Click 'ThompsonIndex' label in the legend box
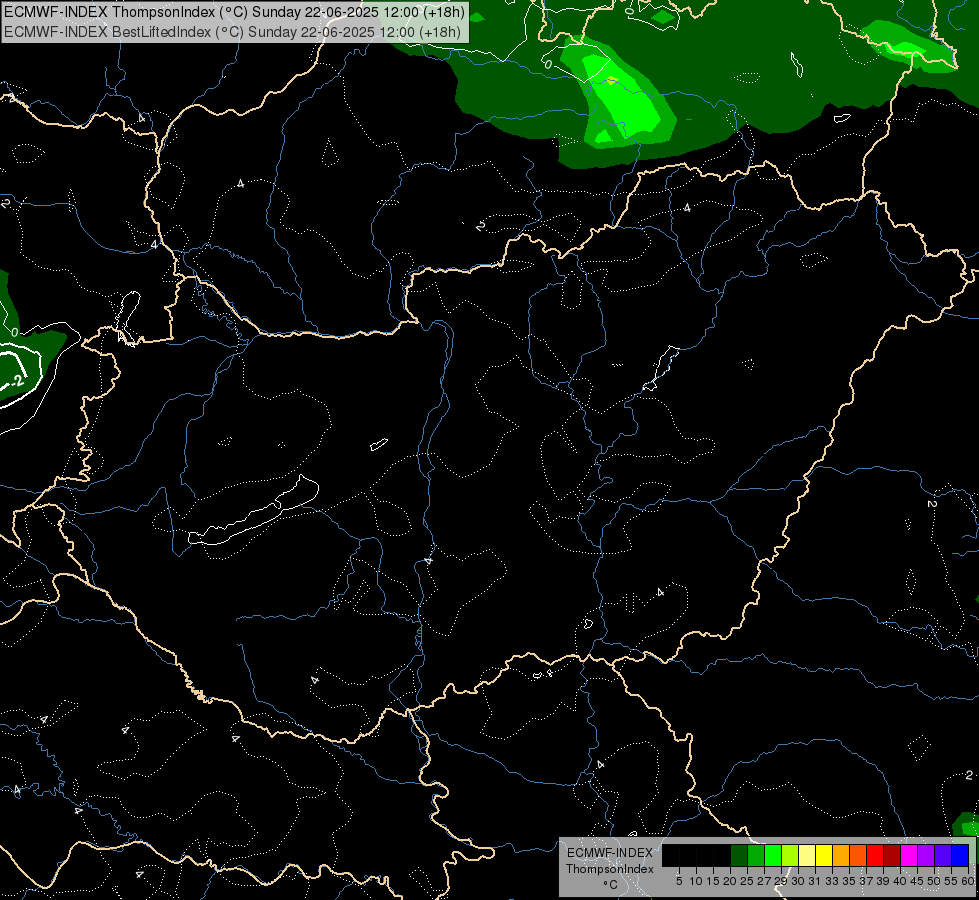Image resolution: width=979 pixels, height=900 pixels. click(x=610, y=869)
